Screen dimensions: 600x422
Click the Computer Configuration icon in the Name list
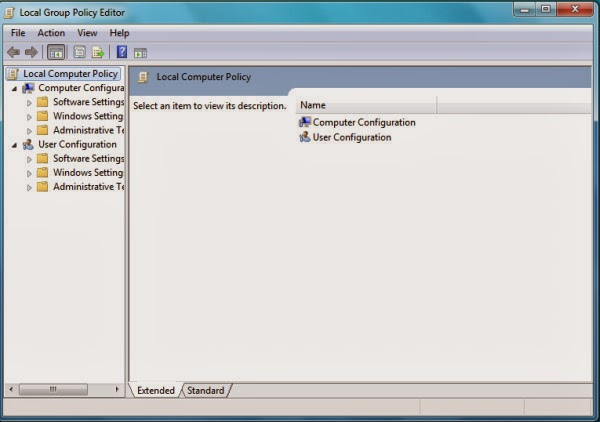click(x=305, y=122)
